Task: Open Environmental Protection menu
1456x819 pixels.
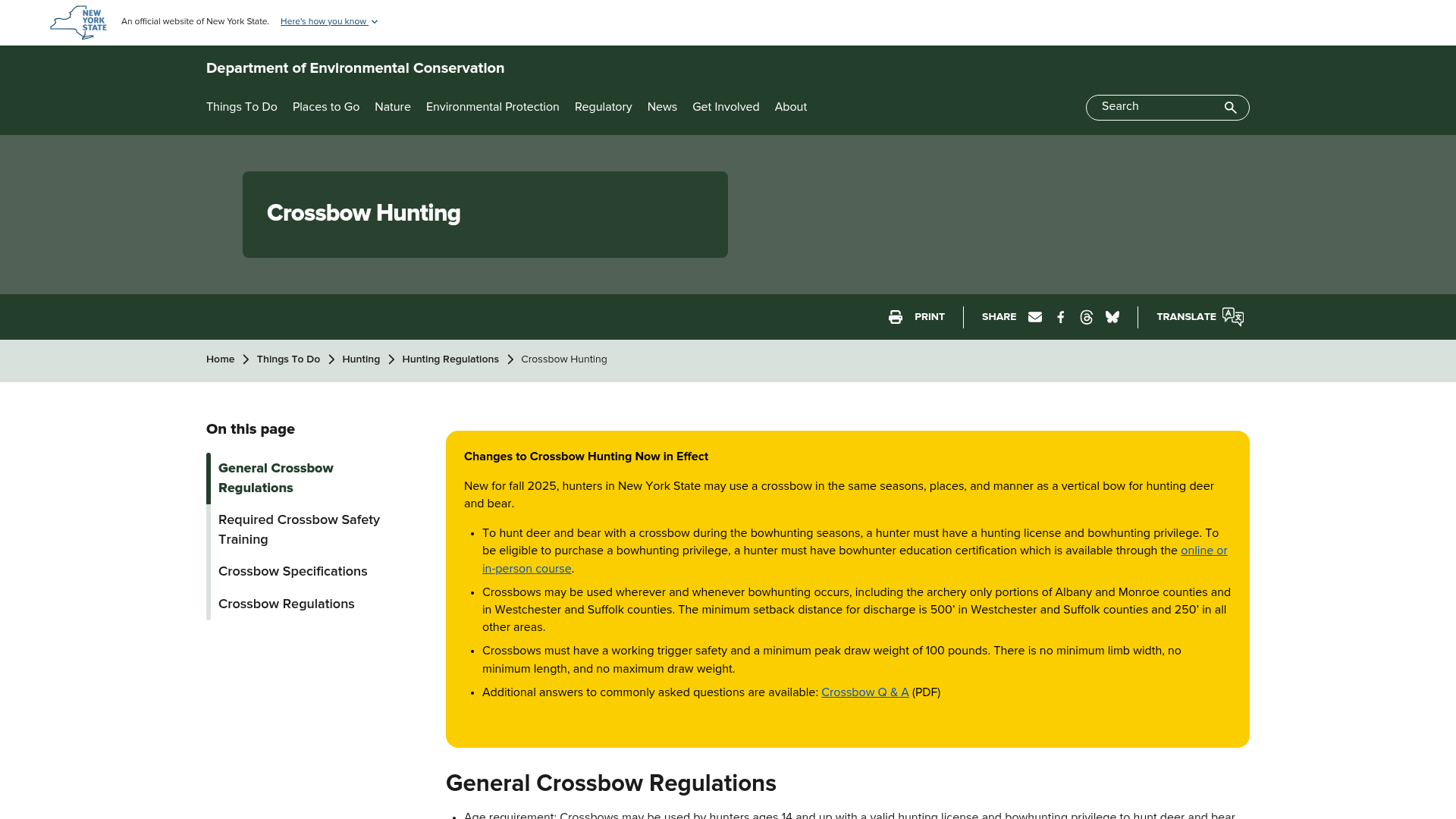Action: pos(493,107)
